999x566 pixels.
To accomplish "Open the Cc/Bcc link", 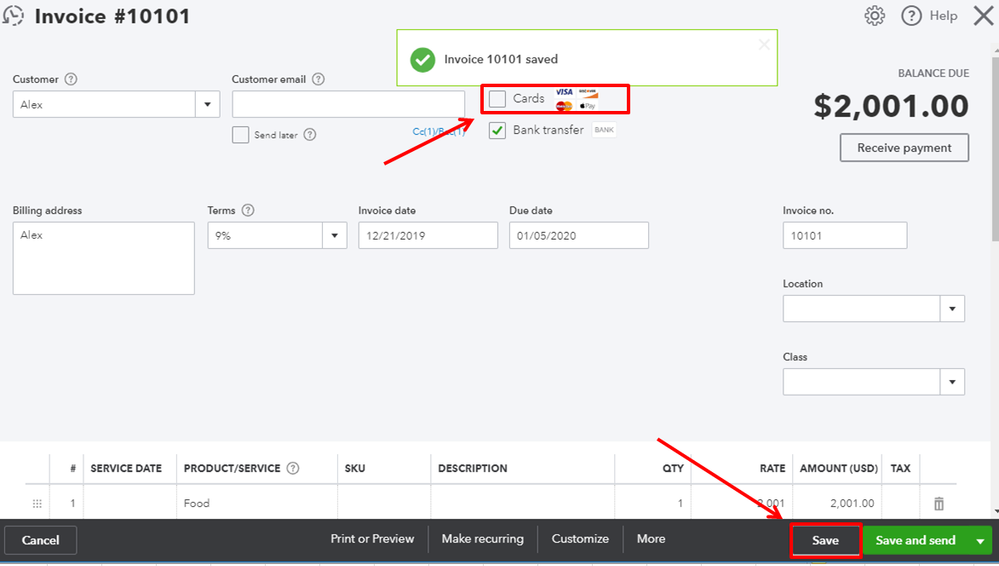I will (x=439, y=131).
